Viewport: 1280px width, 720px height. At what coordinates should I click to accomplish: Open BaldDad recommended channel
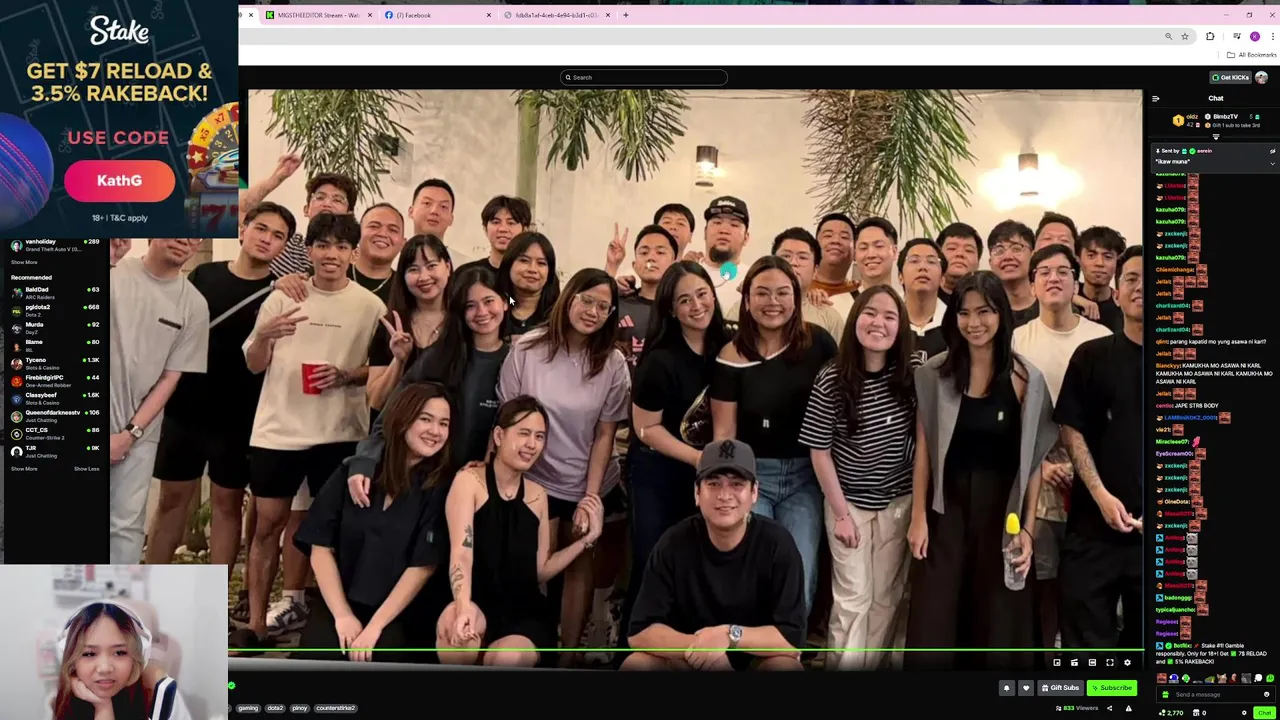point(55,293)
